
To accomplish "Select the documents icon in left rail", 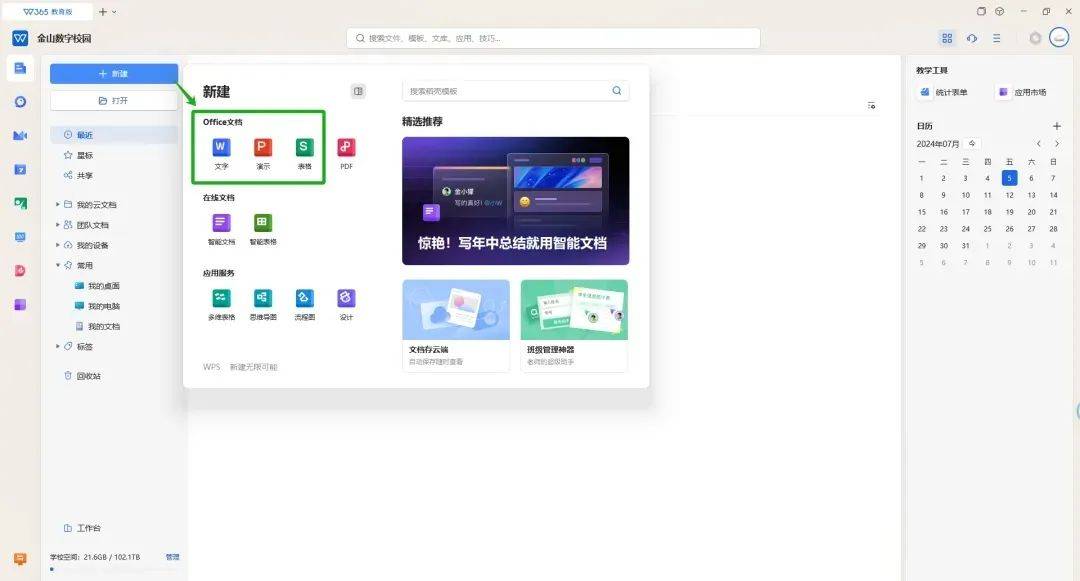I will point(20,68).
